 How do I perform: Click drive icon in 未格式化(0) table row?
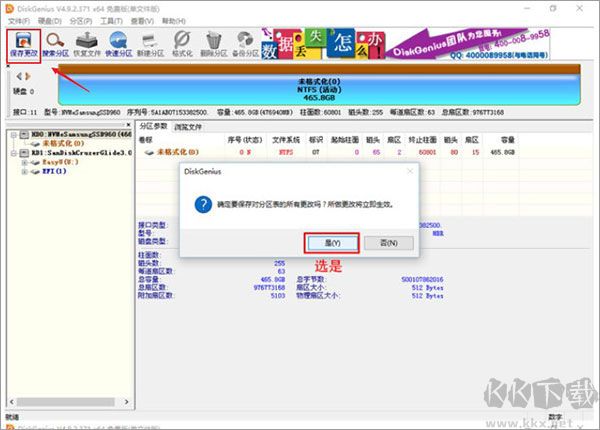[149, 152]
